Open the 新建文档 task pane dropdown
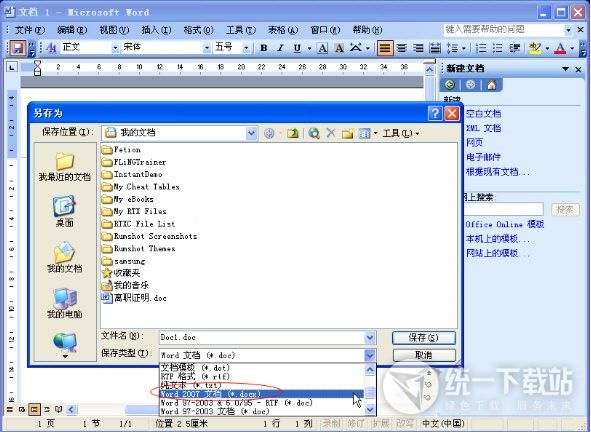This screenshot has width=591, height=432. pos(565,69)
